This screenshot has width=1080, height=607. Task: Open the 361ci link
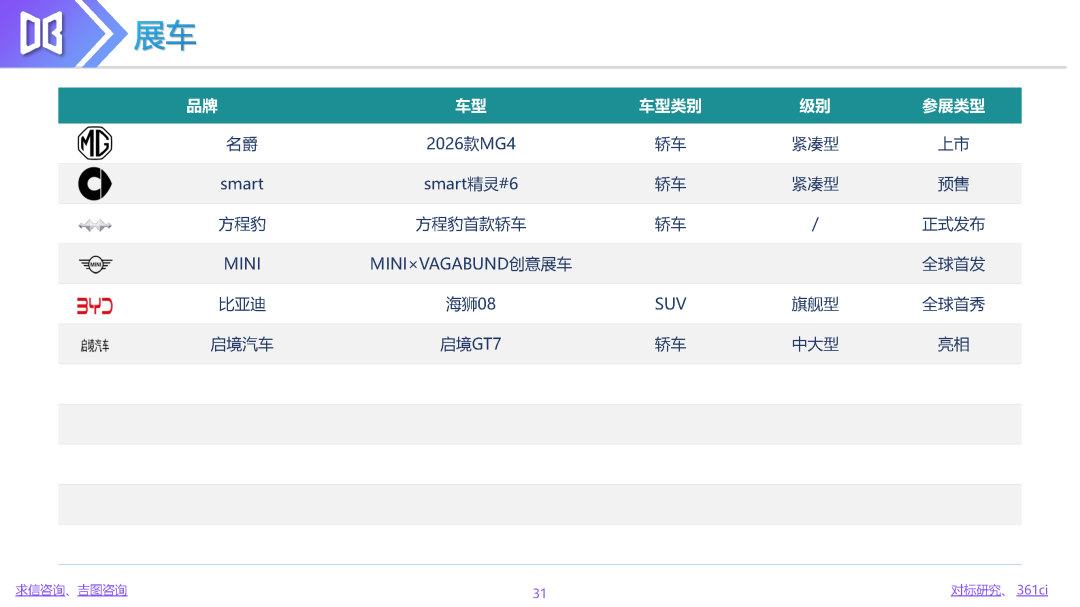(x=1032, y=590)
